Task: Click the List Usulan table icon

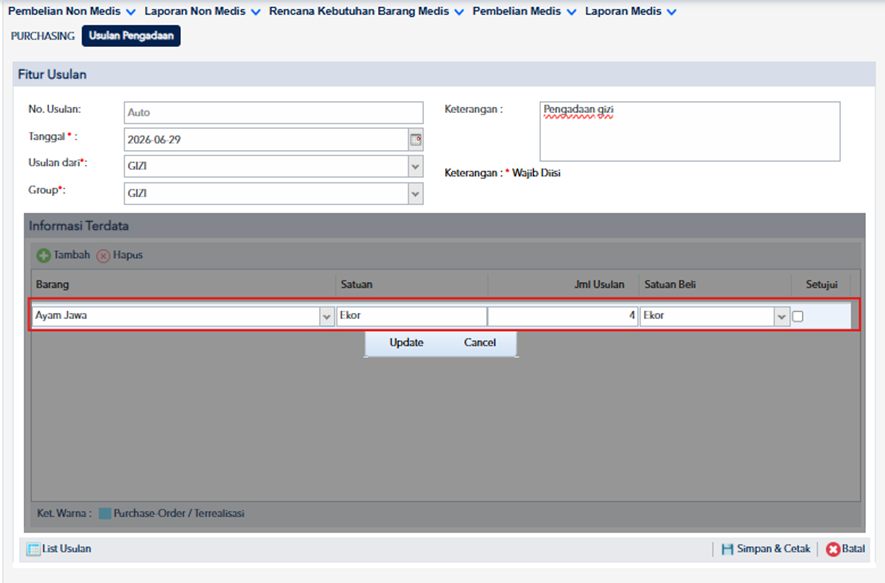Action: pos(33,549)
